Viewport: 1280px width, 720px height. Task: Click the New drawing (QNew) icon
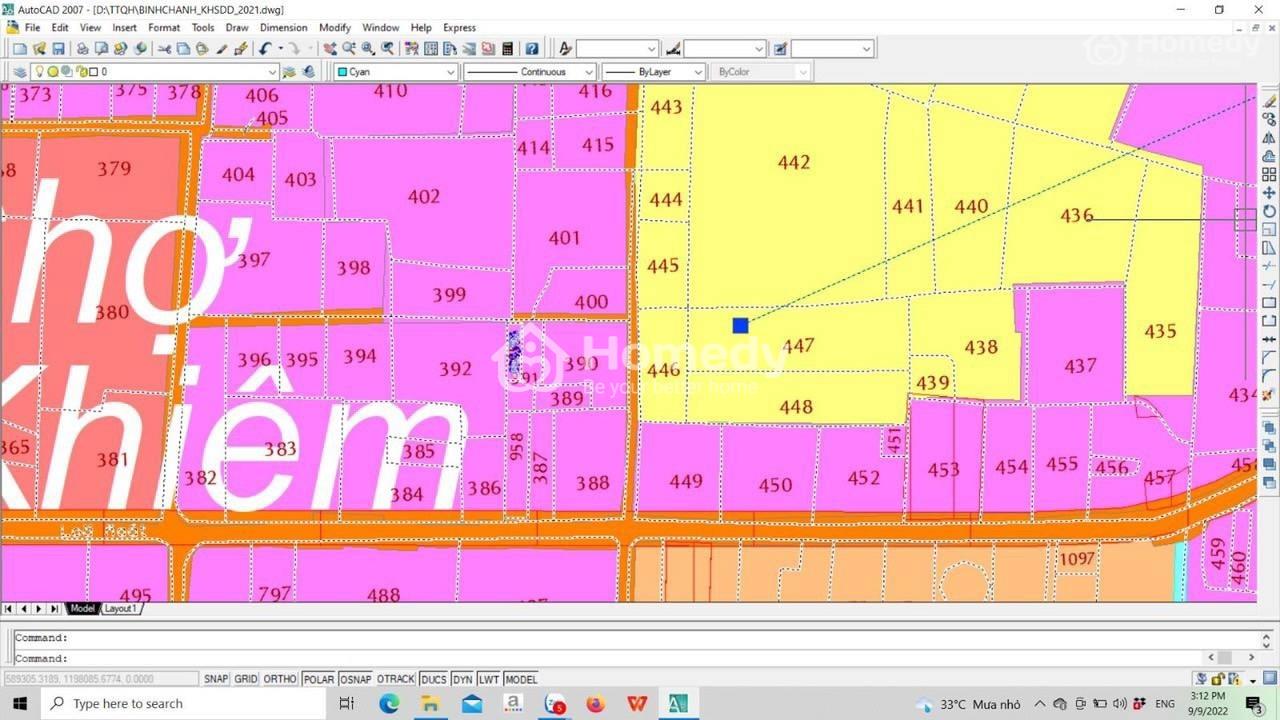pos(20,48)
